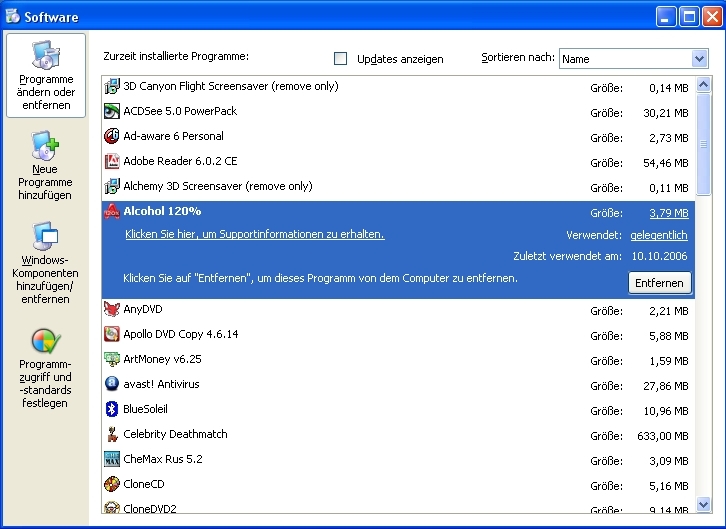Click the Apollo DVD Copy icon
Viewport: 726px width, 529px height.
(x=112, y=334)
